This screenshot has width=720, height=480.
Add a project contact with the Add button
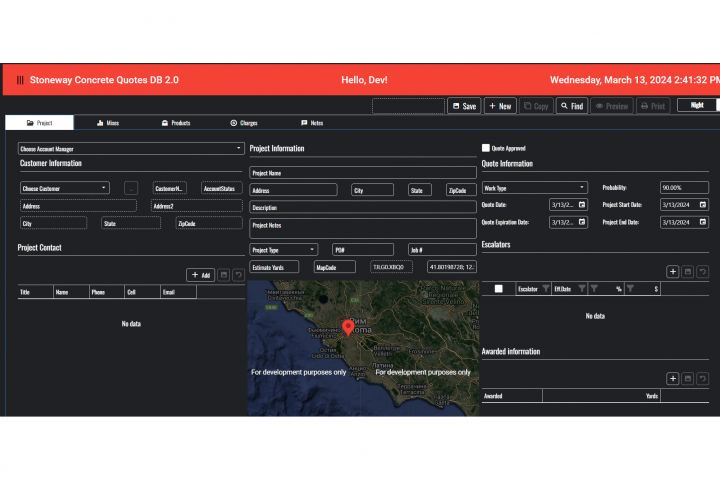(x=201, y=275)
